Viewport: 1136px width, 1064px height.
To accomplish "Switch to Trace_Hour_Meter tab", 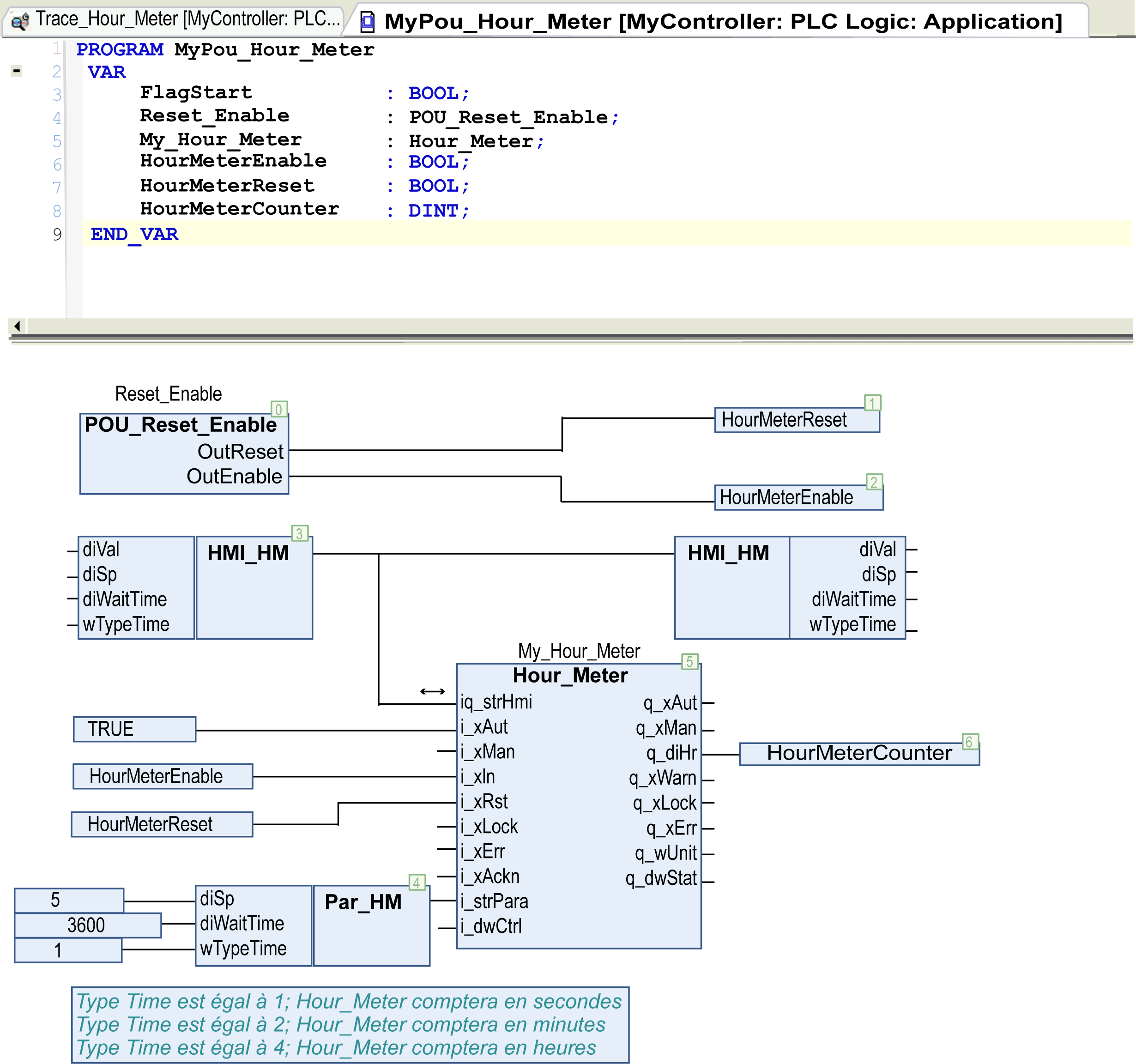I will [187, 19].
